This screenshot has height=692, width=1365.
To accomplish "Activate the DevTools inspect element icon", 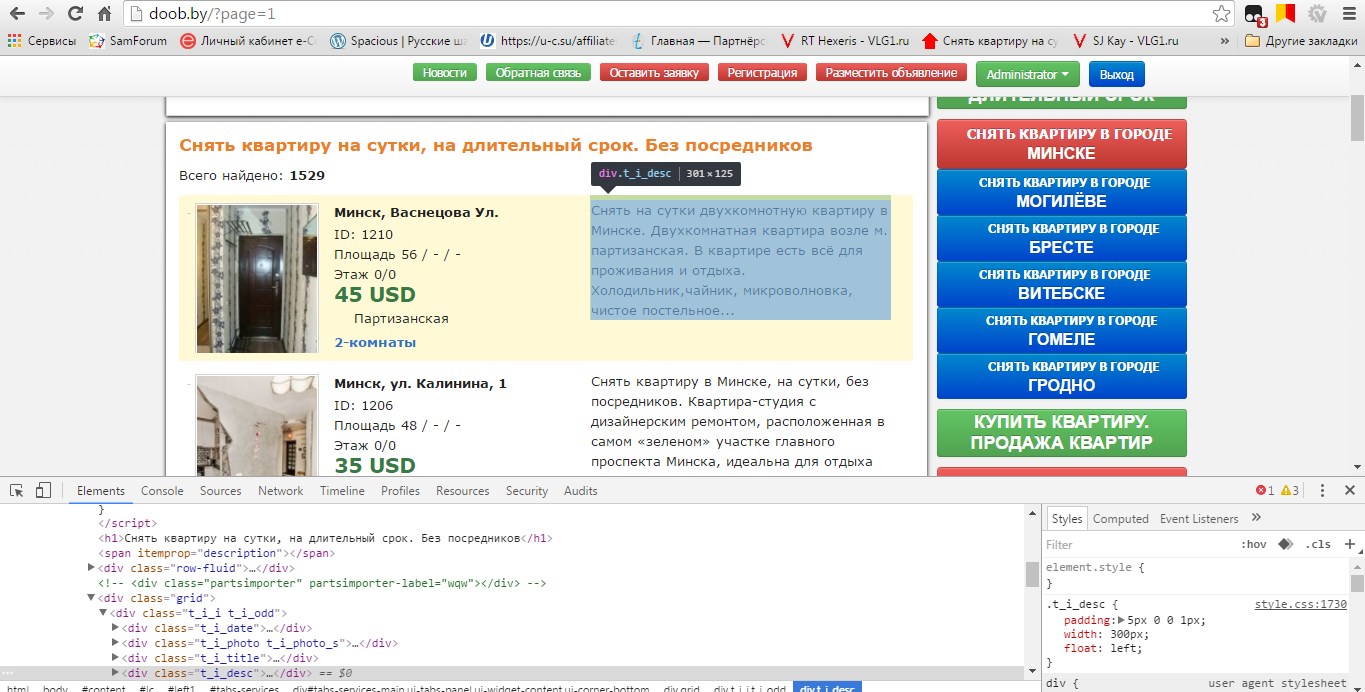I will coord(17,490).
